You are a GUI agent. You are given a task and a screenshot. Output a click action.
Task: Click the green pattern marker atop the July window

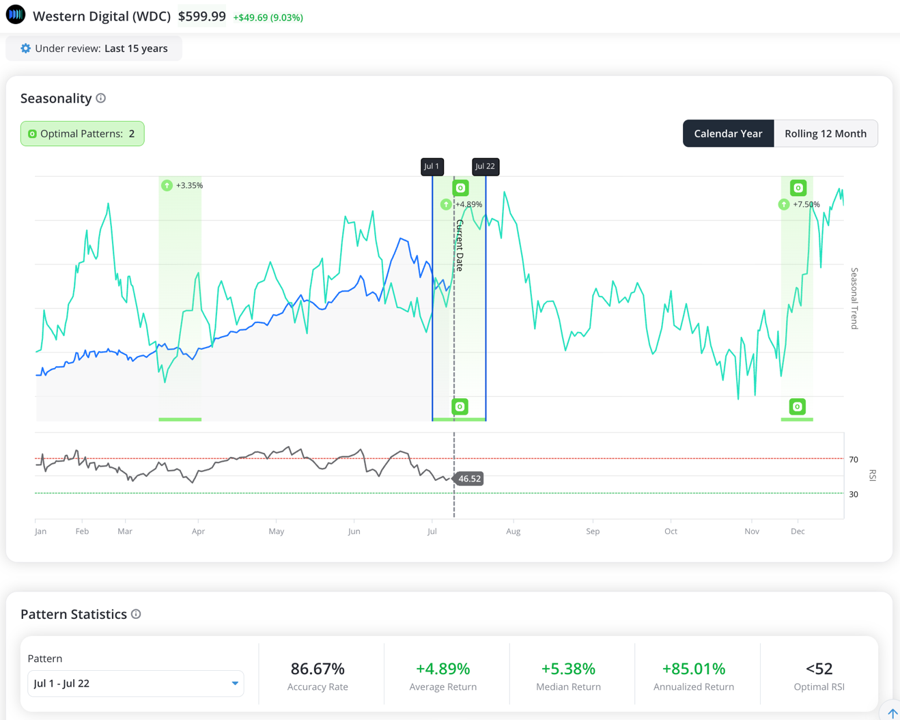(x=460, y=188)
